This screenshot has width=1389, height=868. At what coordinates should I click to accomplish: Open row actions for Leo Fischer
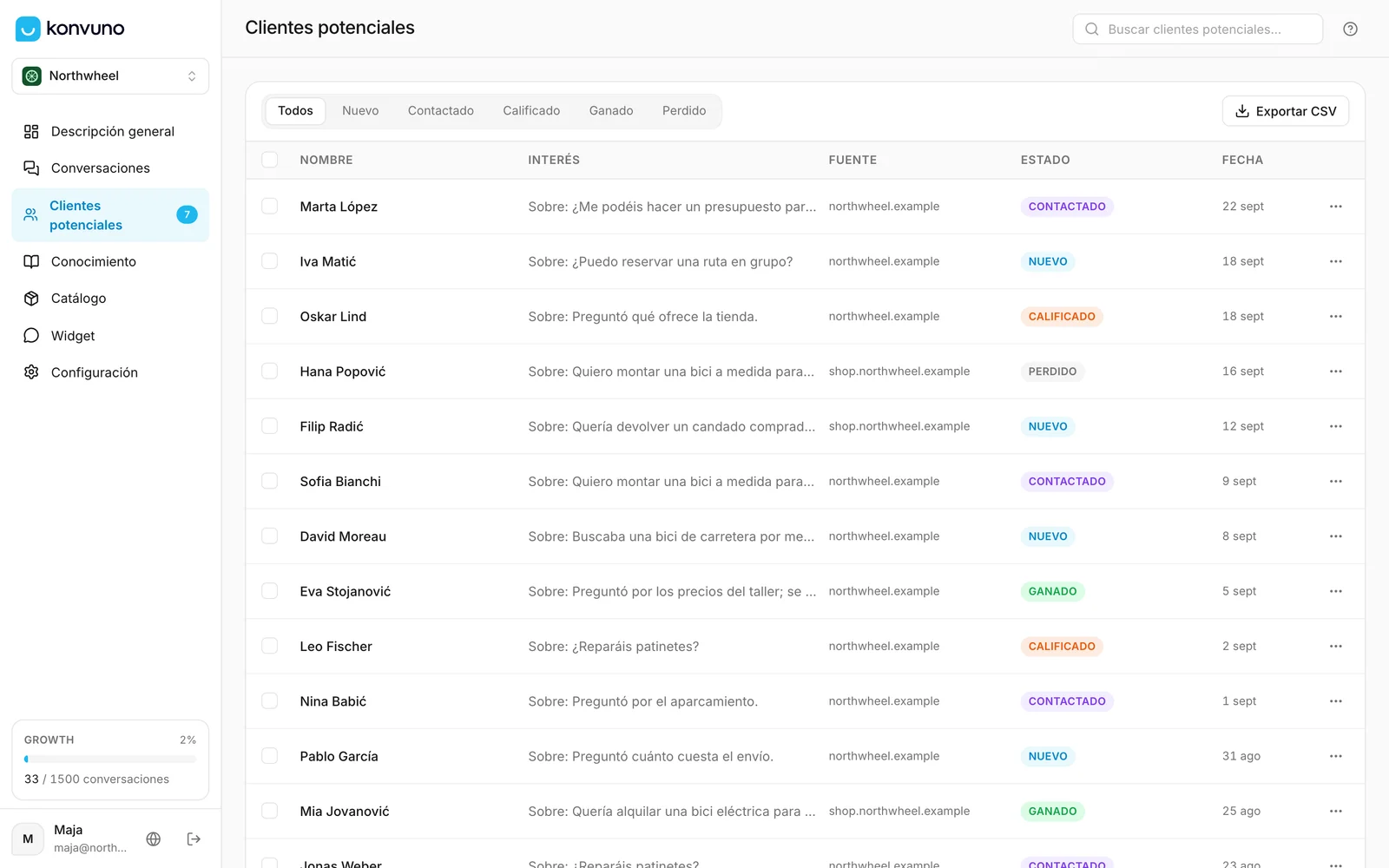pos(1335,646)
